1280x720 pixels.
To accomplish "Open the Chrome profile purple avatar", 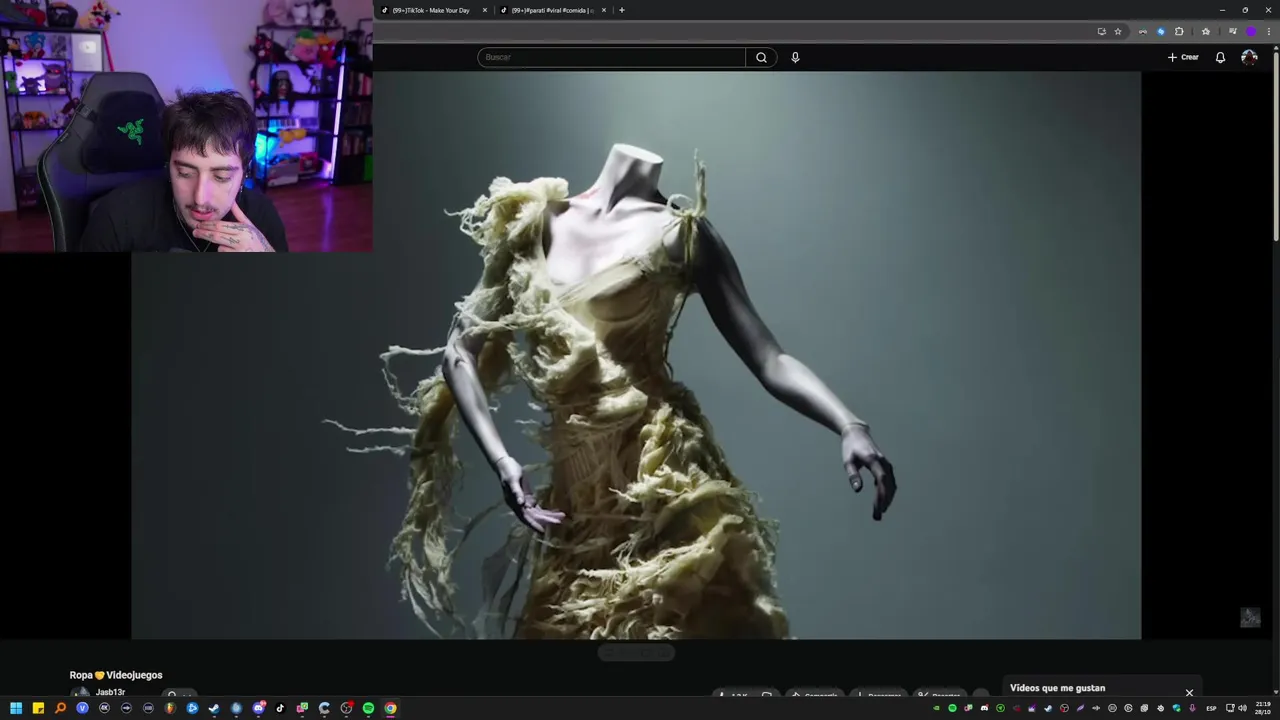I will click(1250, 31).
